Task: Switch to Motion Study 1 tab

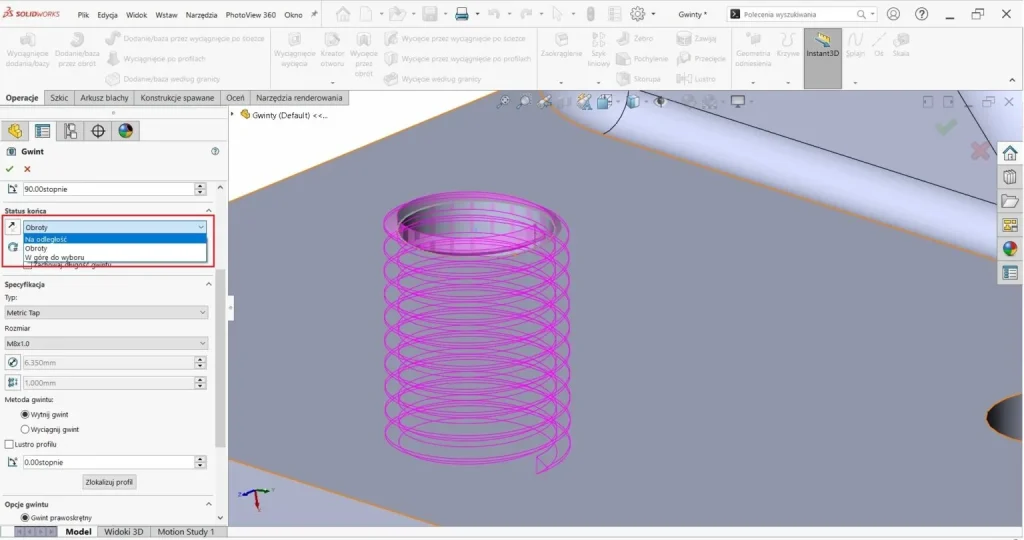Action: click(185, 532)
